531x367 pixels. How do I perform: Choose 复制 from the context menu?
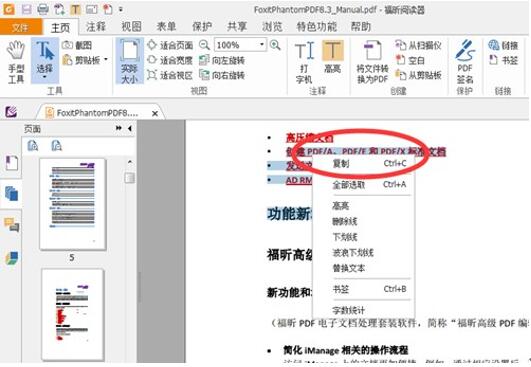point(363,163)
